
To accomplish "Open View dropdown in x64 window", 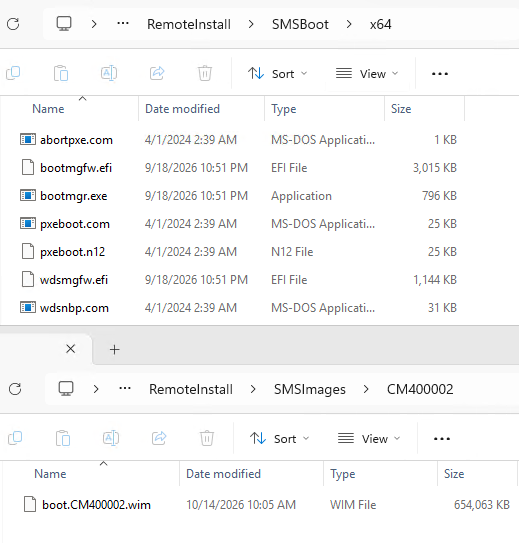I will click(367, 74).
